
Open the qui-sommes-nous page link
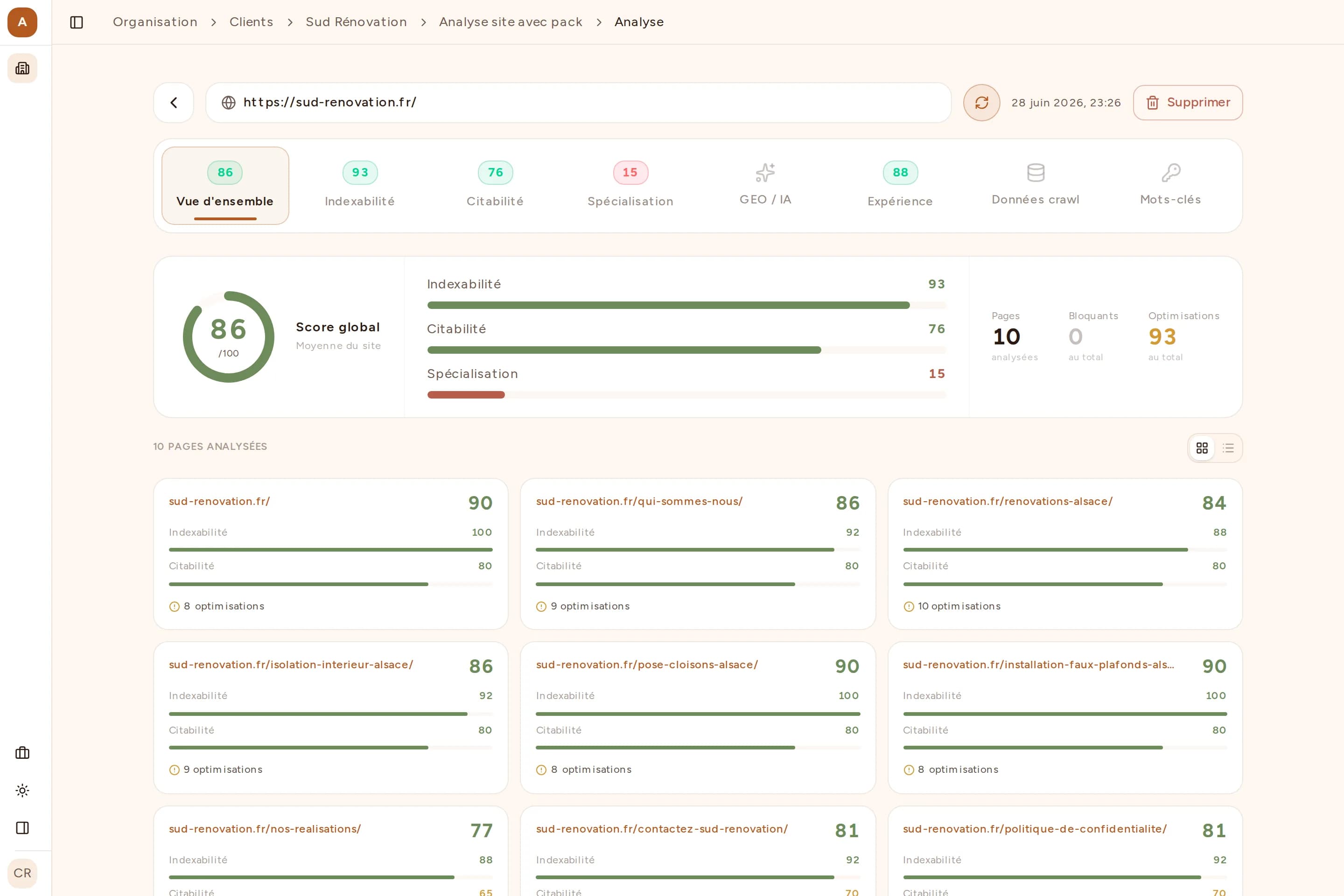(x=639, y=501)
